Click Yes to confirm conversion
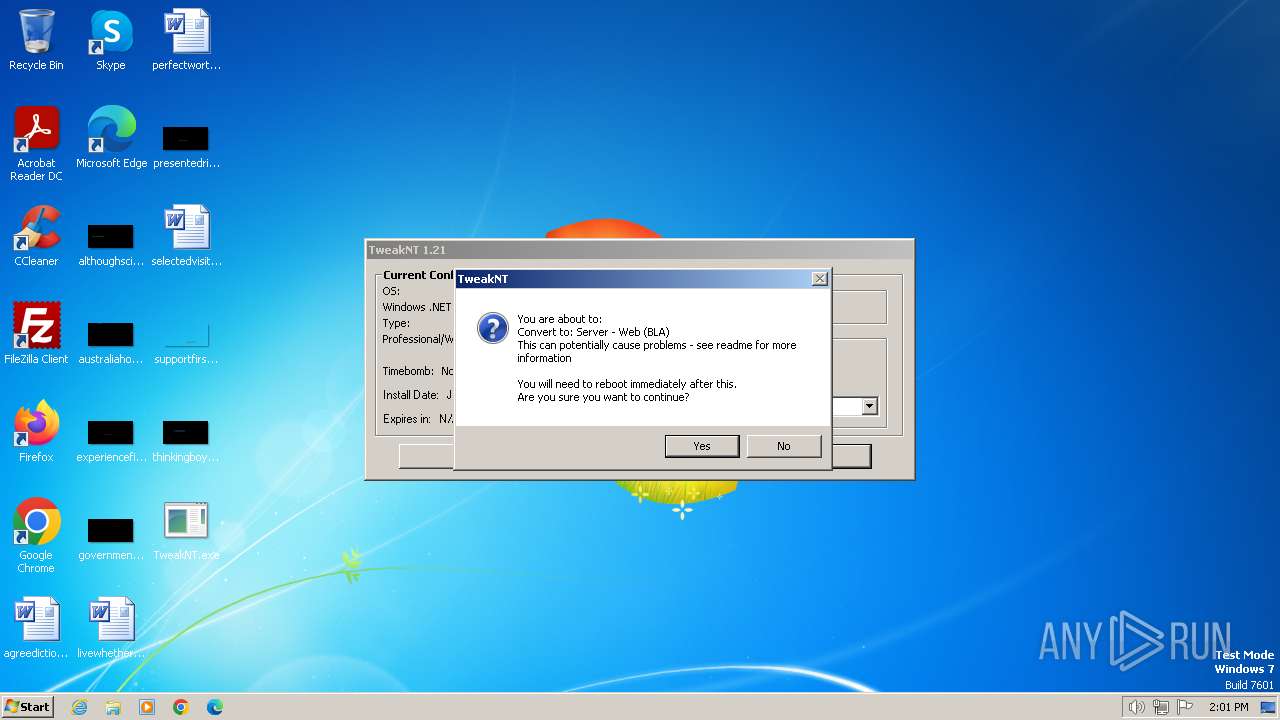 point(702,446)
